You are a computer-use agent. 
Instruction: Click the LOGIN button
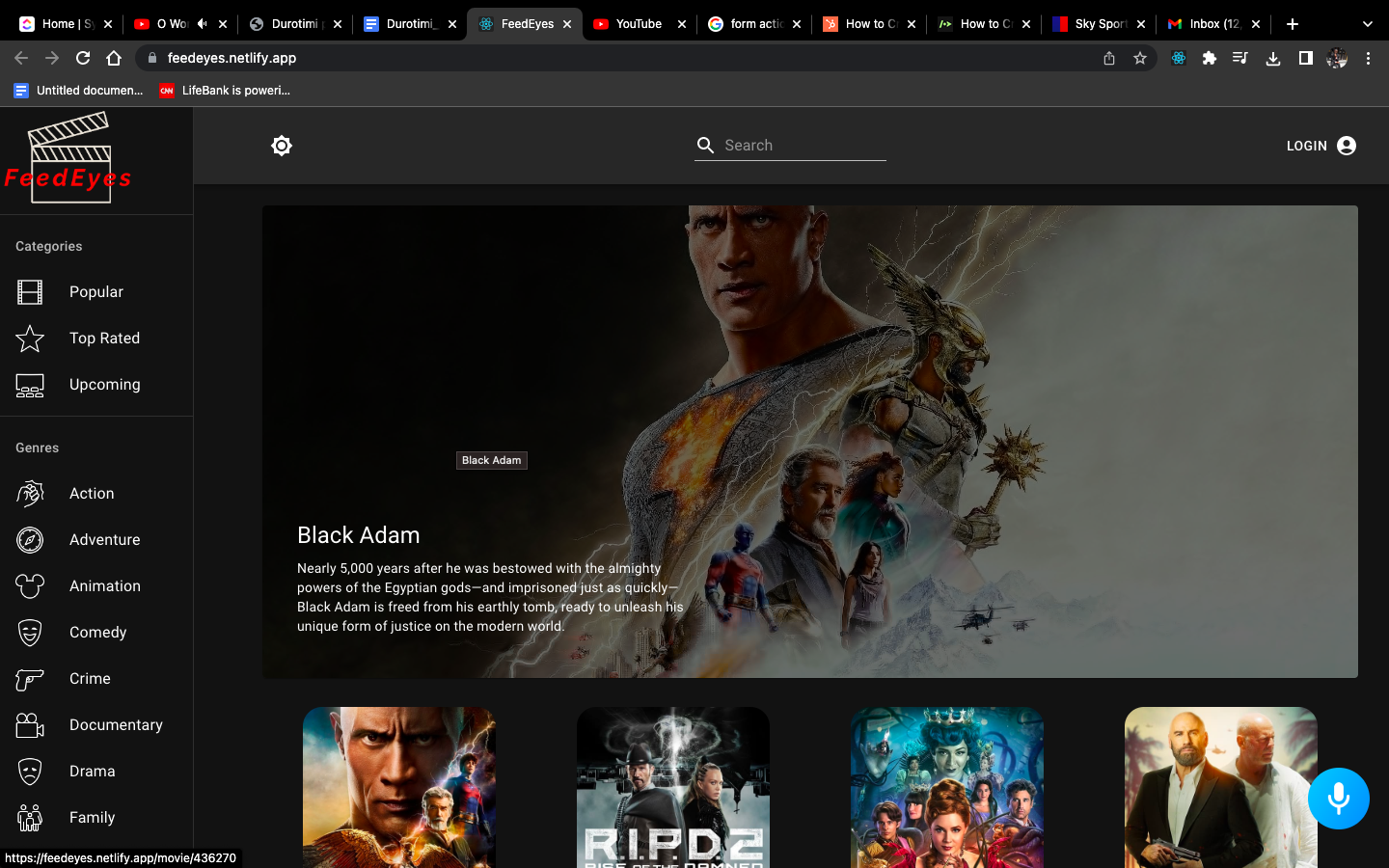(1321, 146)
